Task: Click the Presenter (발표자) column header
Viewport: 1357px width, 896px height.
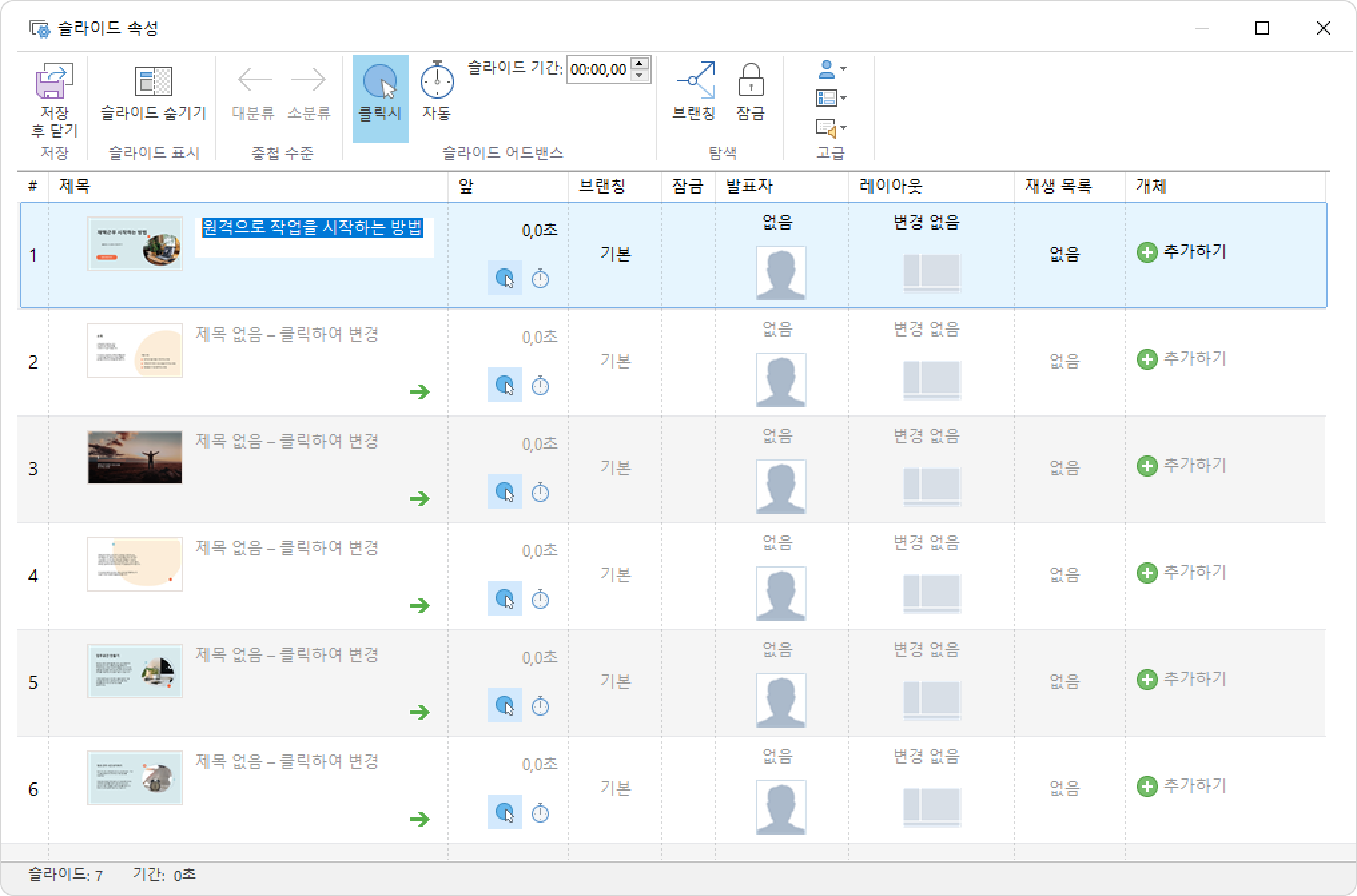Action: [x=749, y=186]
